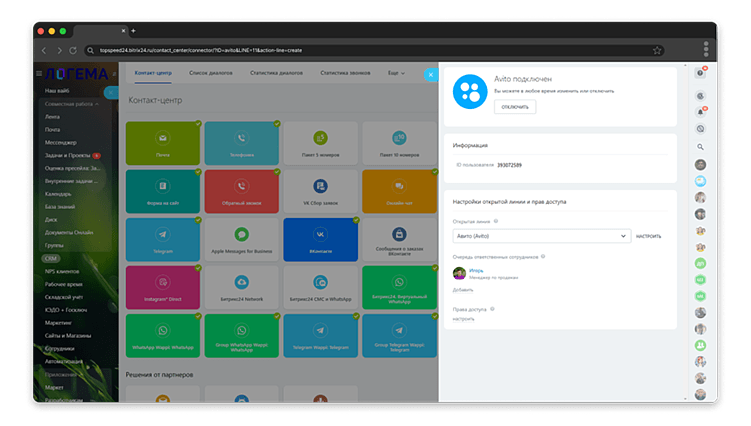Expand the Еще tab menu

396,73
